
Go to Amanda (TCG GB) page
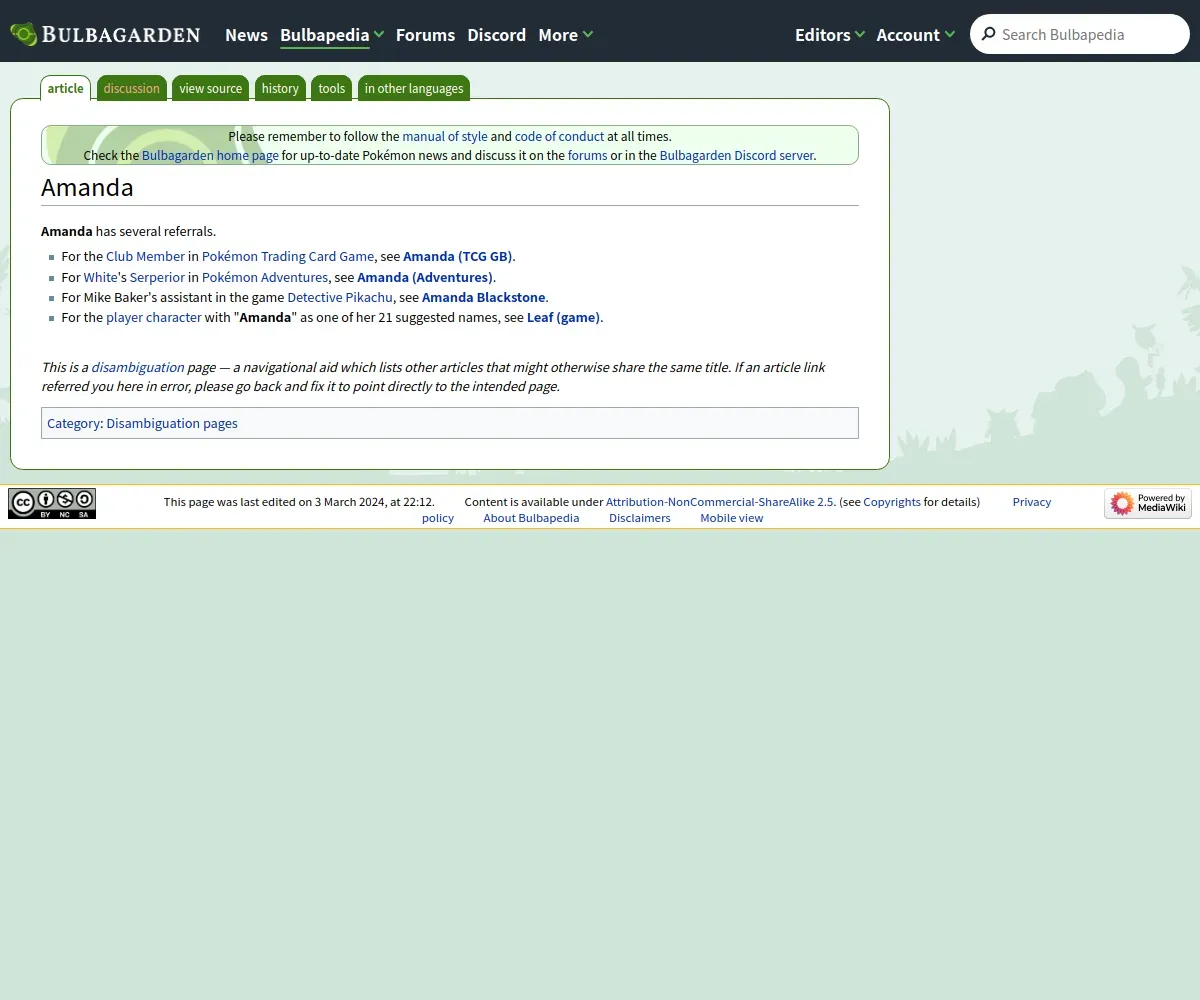[458, 256]
